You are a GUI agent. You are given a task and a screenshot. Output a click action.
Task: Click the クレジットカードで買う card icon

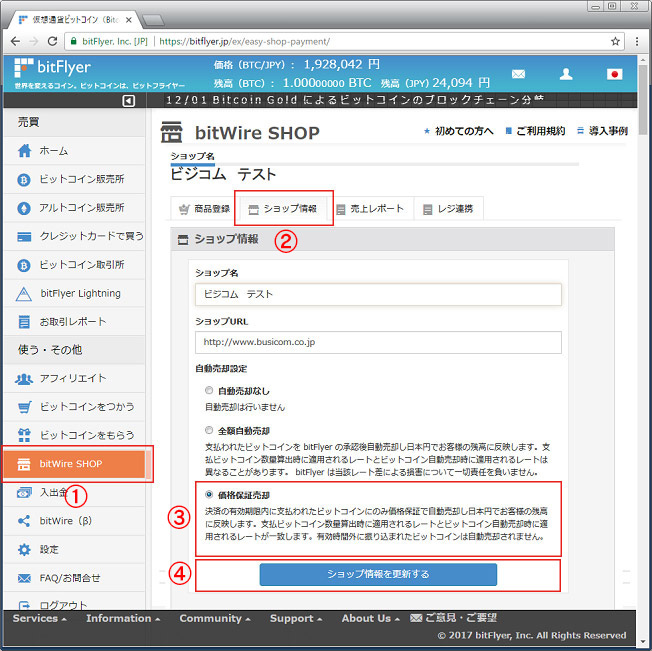click(24, 237)
